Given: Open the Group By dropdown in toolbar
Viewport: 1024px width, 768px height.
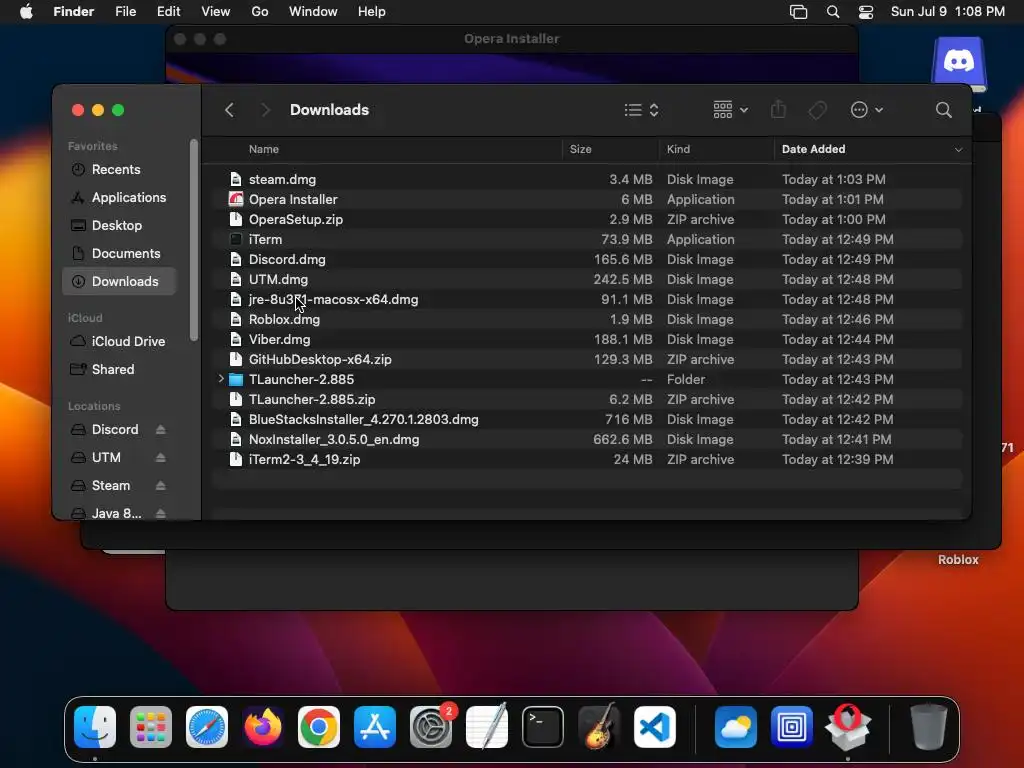Looking at the screenshot, I should 730,110.
